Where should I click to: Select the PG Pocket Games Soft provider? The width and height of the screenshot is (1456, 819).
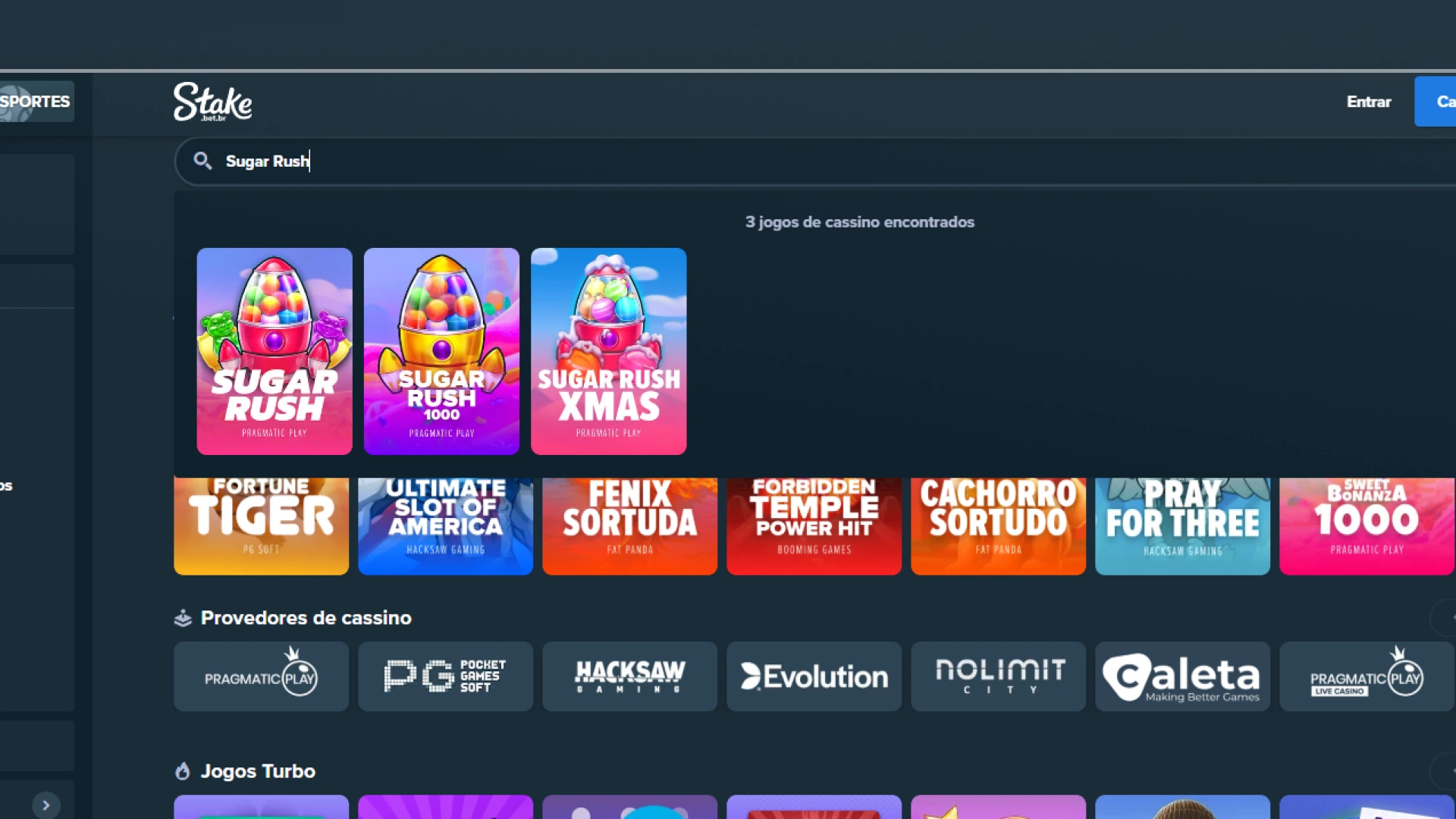pyautogui.click(x=445, y=676)
